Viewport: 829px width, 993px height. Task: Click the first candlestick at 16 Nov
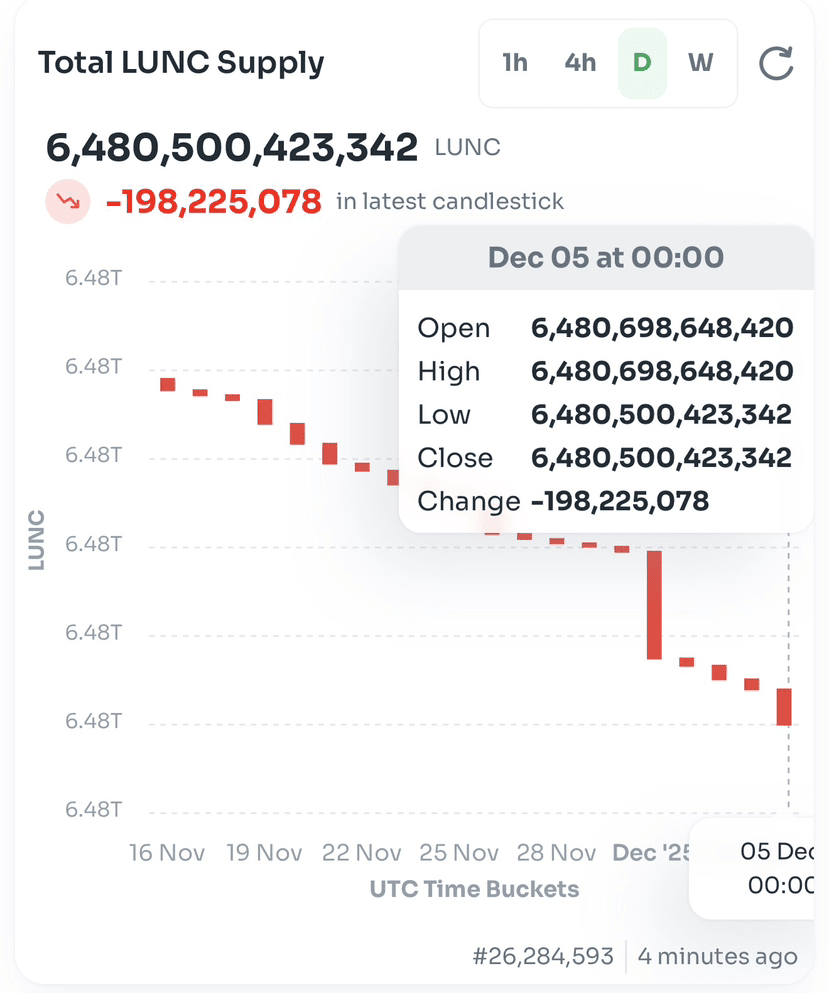(x=167, y=384)
